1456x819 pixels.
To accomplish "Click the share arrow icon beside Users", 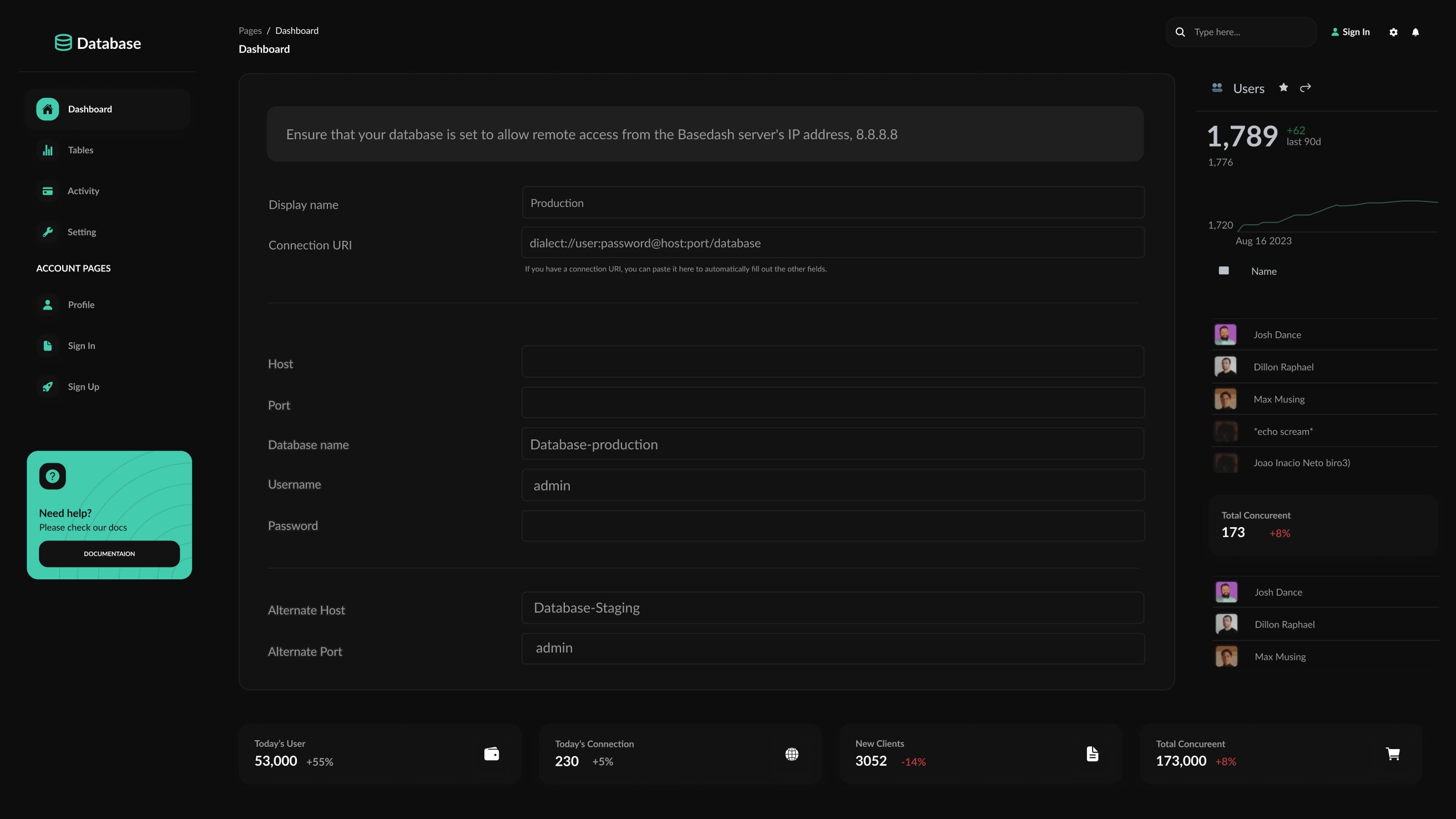I will pos(1305,88).
